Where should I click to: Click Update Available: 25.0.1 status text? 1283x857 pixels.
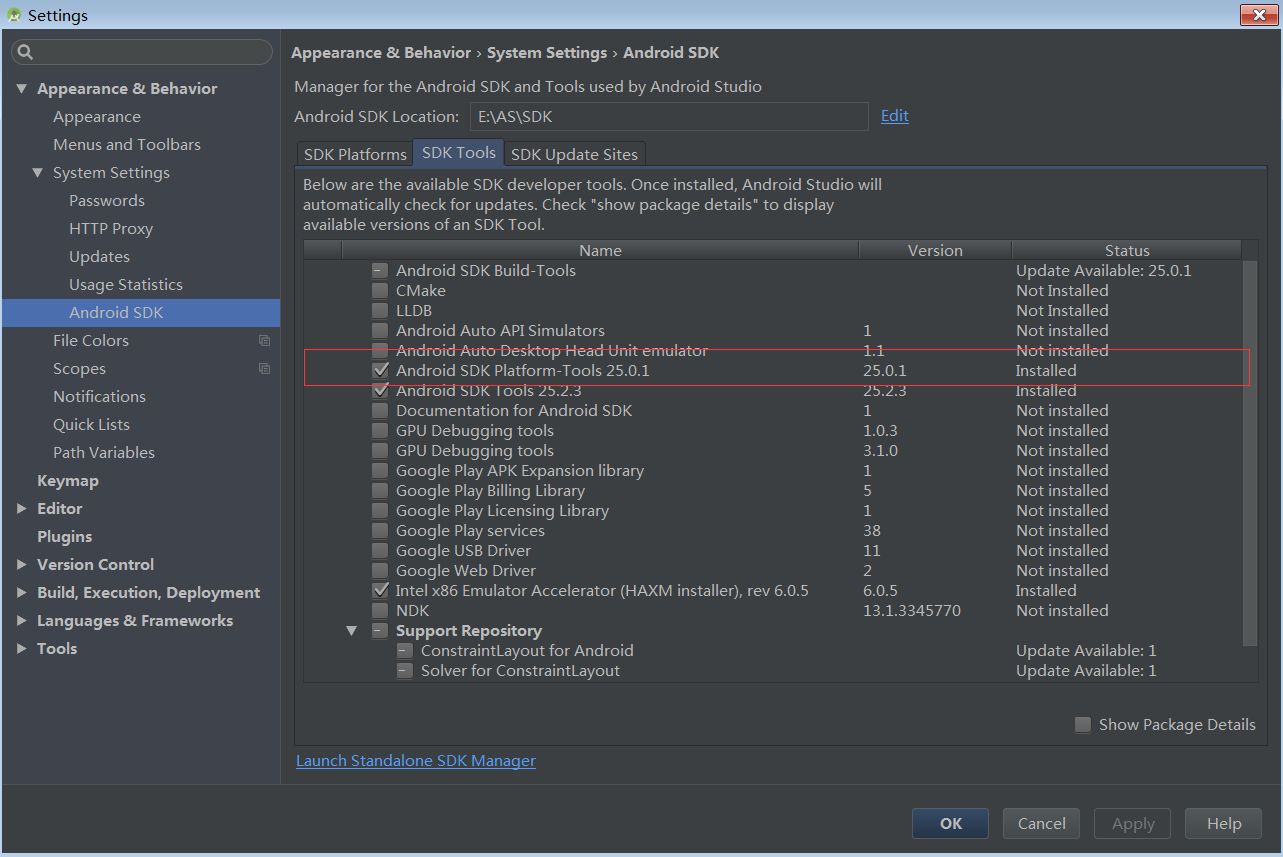click(x=1104, y=271)
